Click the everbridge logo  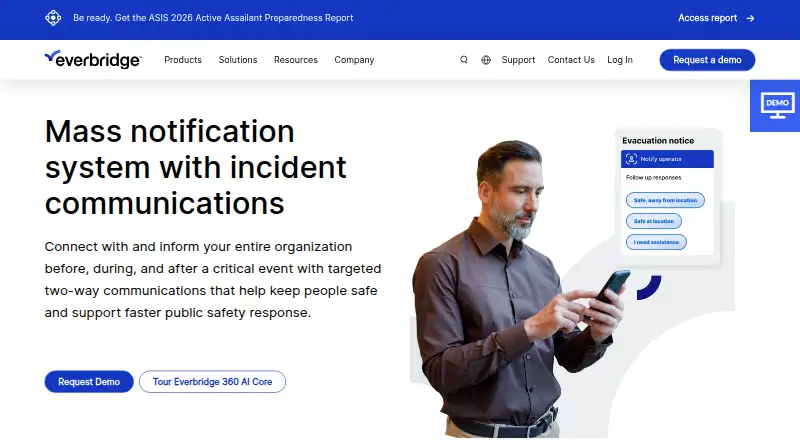point(93,59)
